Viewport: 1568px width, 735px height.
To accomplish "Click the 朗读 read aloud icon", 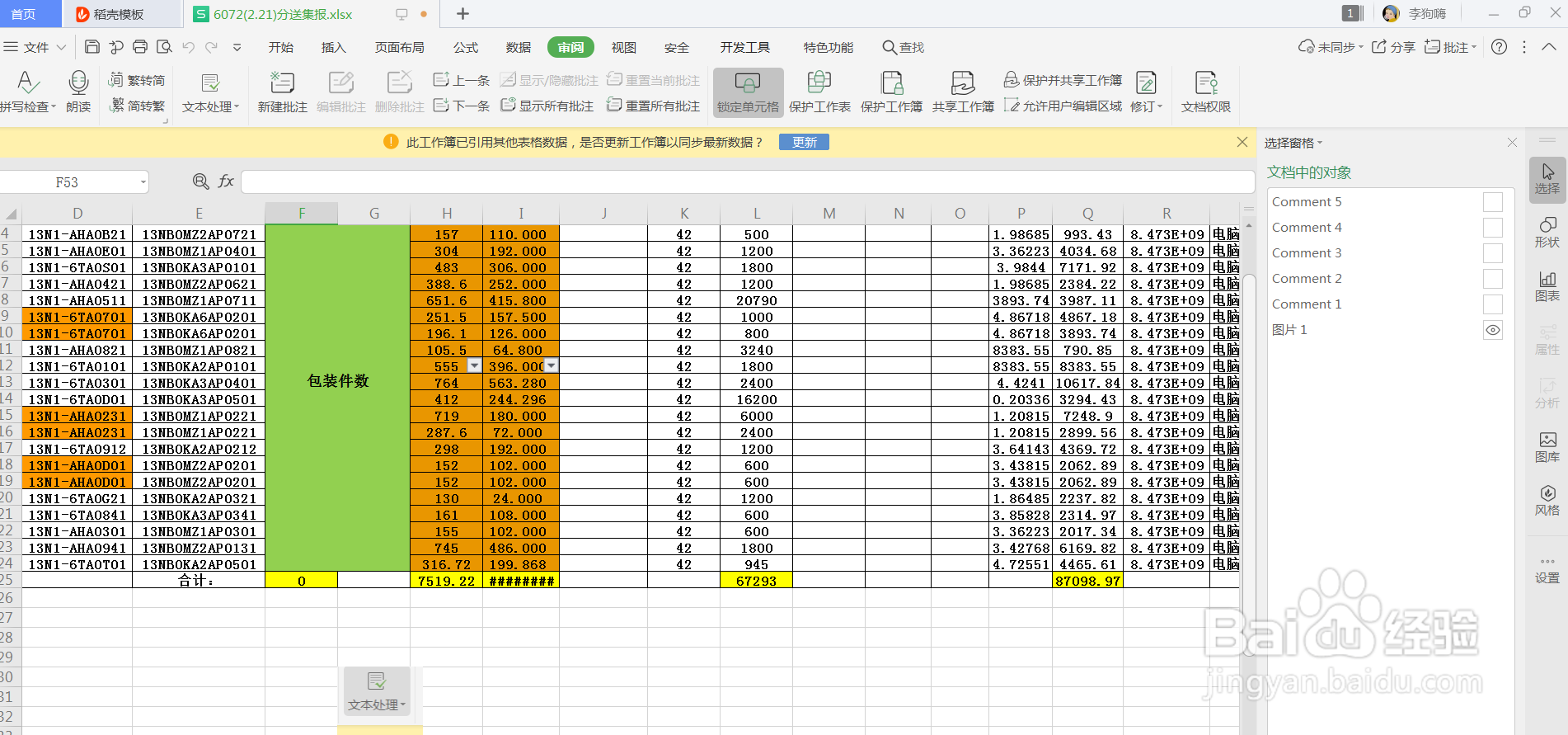I will click(x=78, y=92).
